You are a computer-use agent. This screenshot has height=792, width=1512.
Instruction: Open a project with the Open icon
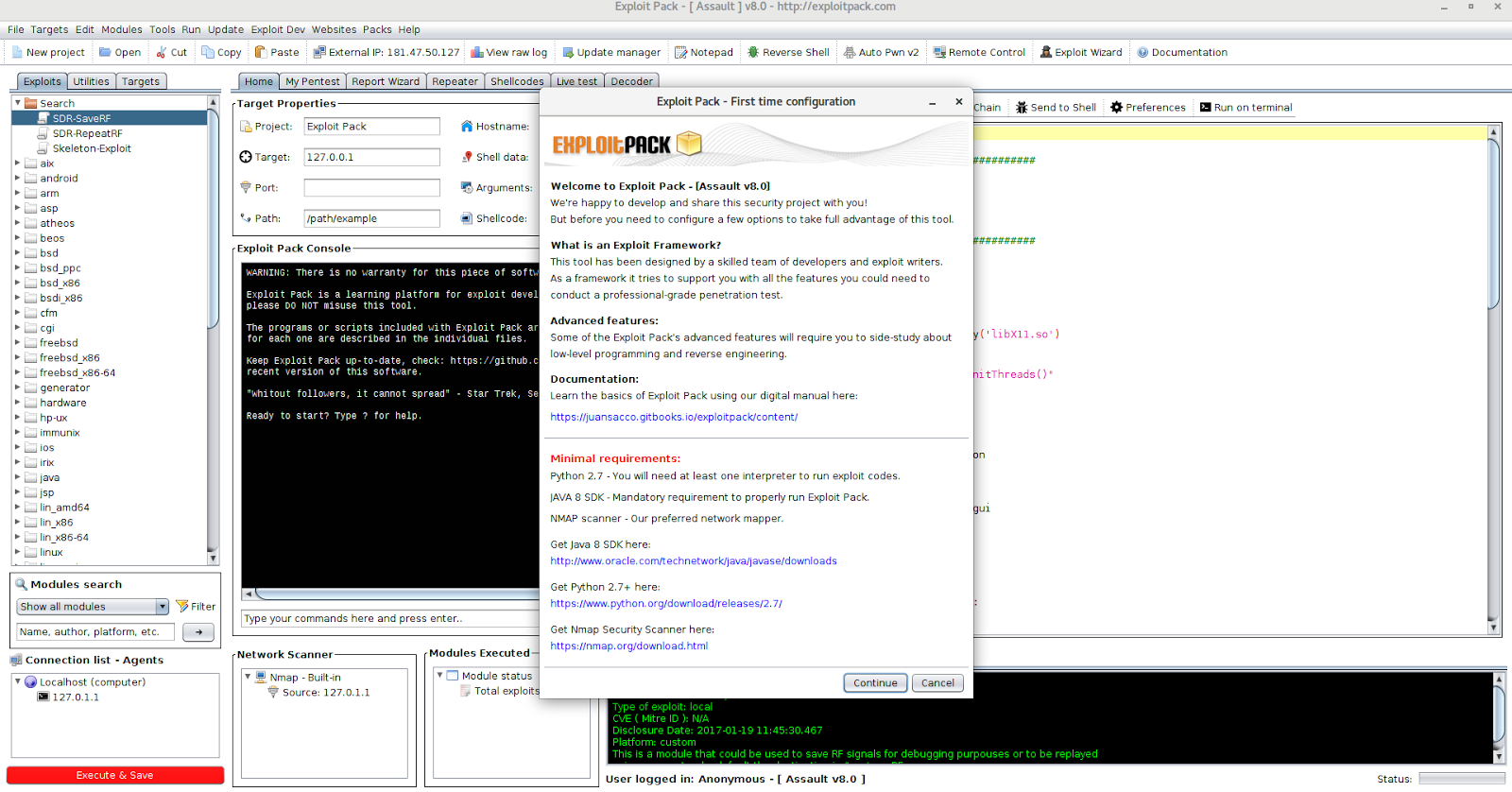pos(105,52)
